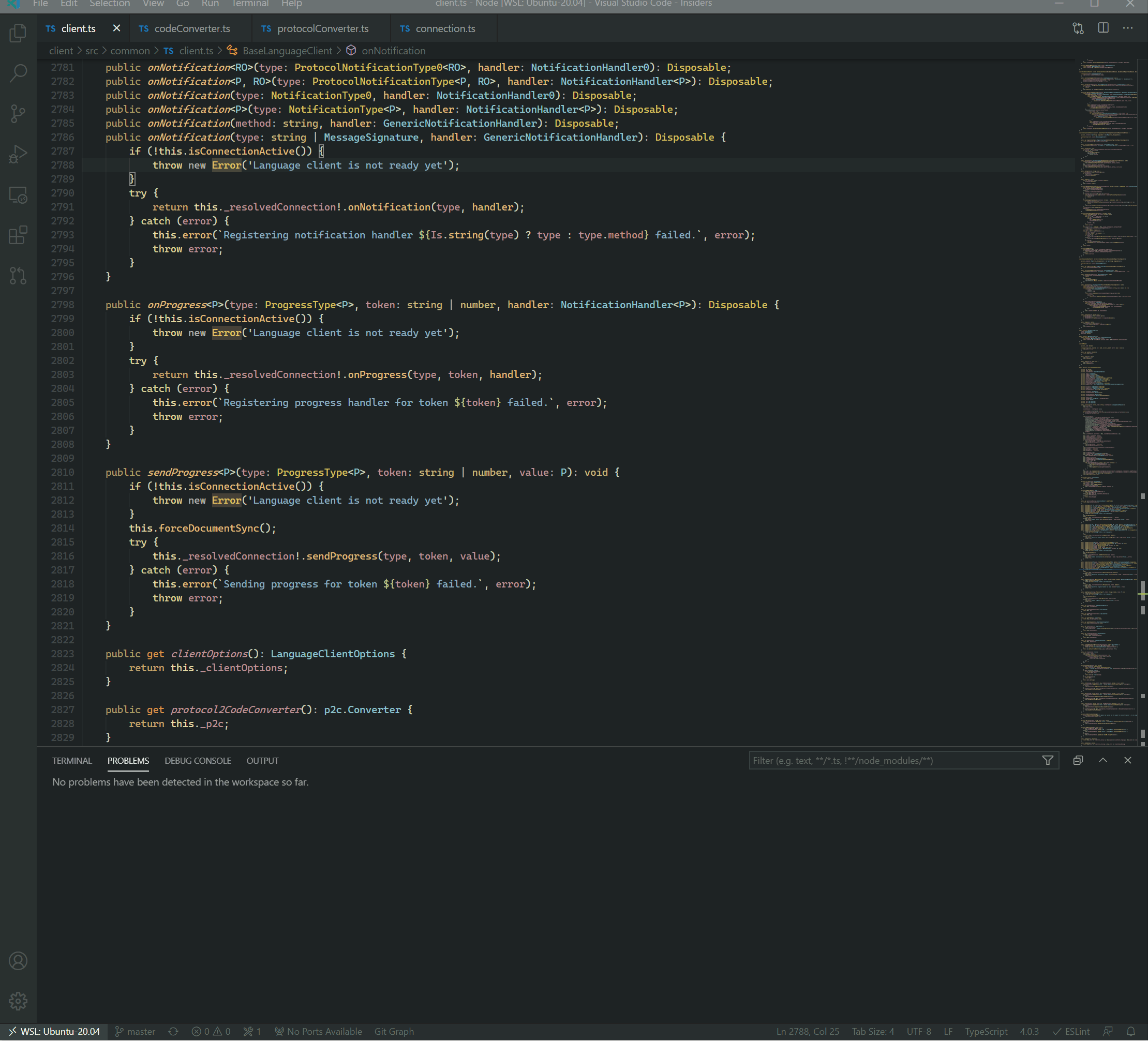The width and height of the screenshot is (1148, 1041).
Task: Collapse all problems in the panel
Action: [1078, 760]
